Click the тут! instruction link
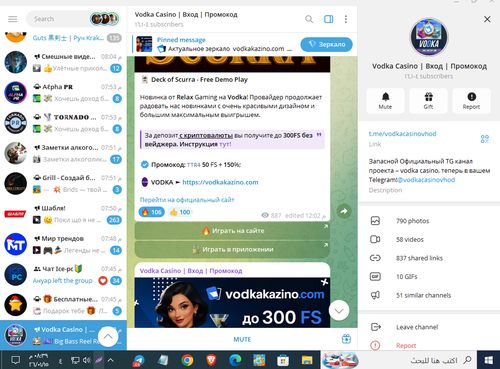The height and width of the screenshot is (369, 500). 225,144
